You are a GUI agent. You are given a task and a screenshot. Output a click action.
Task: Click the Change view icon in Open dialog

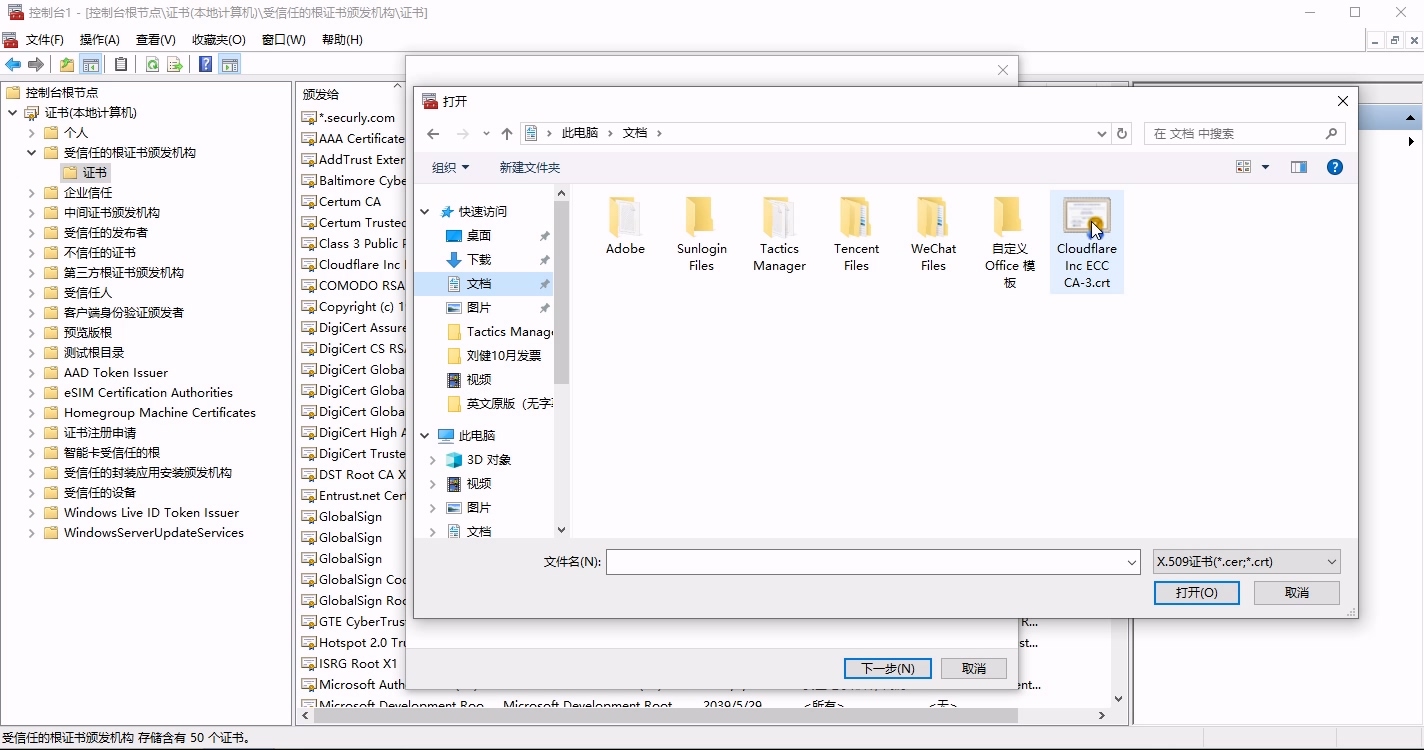pos(1244,167)
